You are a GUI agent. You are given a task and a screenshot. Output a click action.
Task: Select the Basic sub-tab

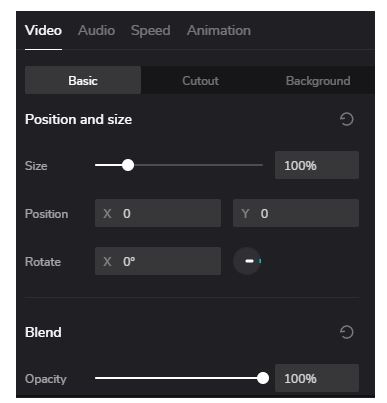coord(83,80)
